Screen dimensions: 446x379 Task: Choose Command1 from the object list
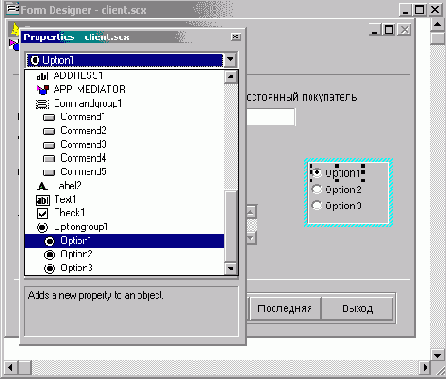tap(124, 117)
